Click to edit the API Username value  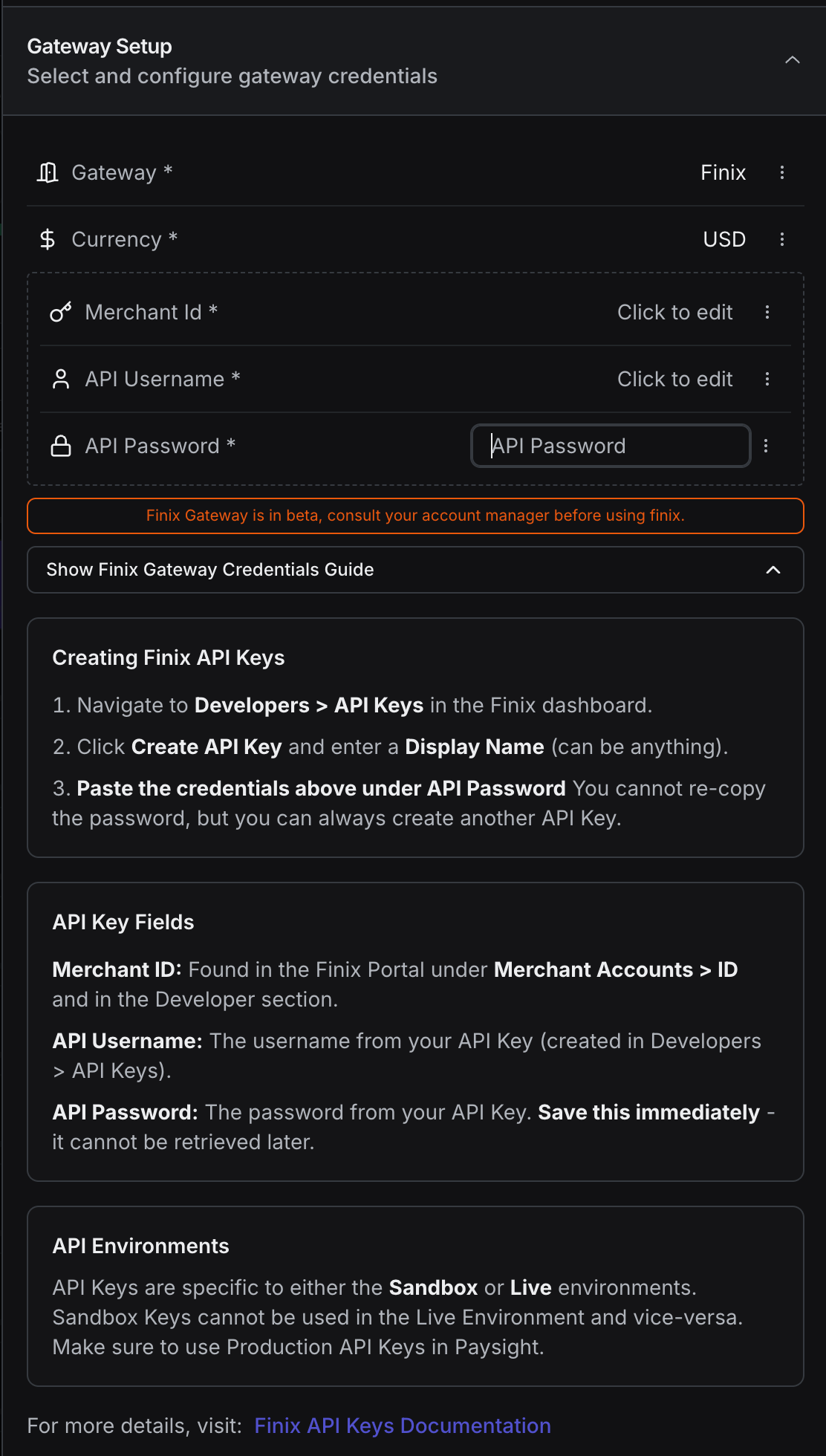(674, 379)
